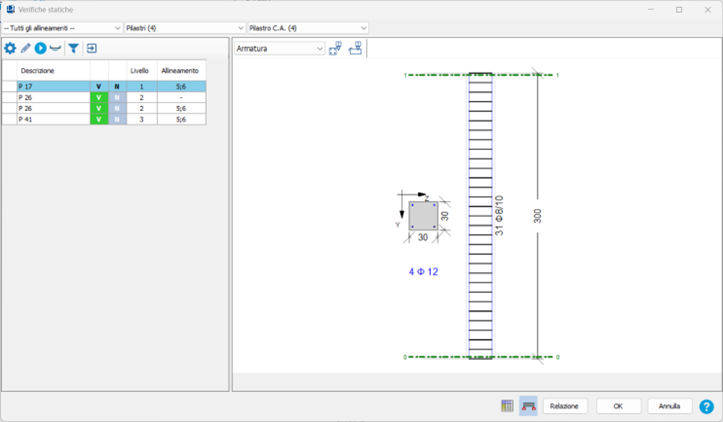The width and height of the screenshot is (723, 422).
Task: Toggle the green V cell for P 41
Action: pos(99,119)
